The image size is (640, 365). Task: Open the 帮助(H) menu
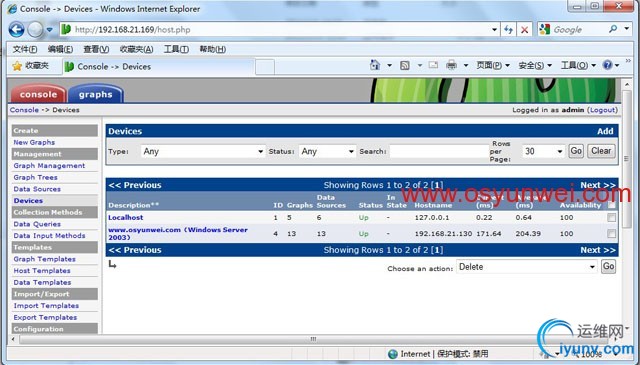(x=212, y=49)
